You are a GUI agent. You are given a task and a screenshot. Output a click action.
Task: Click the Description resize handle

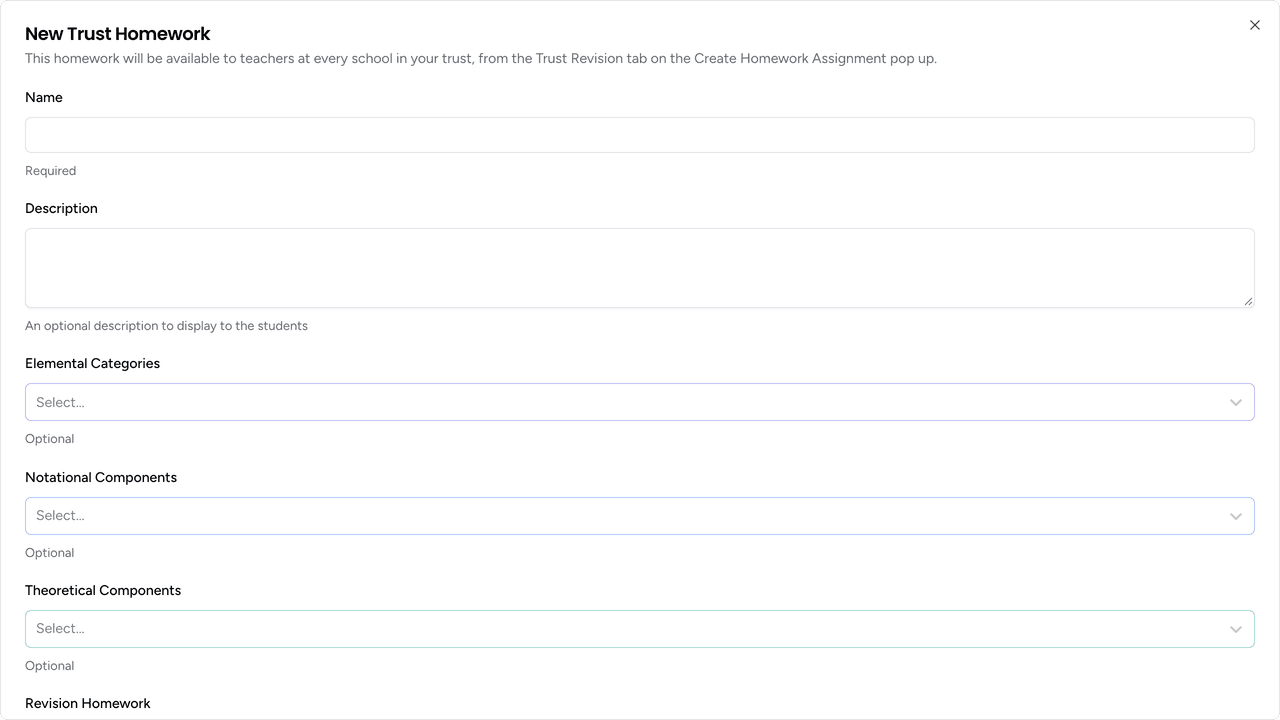click(x=1248, y=301)
